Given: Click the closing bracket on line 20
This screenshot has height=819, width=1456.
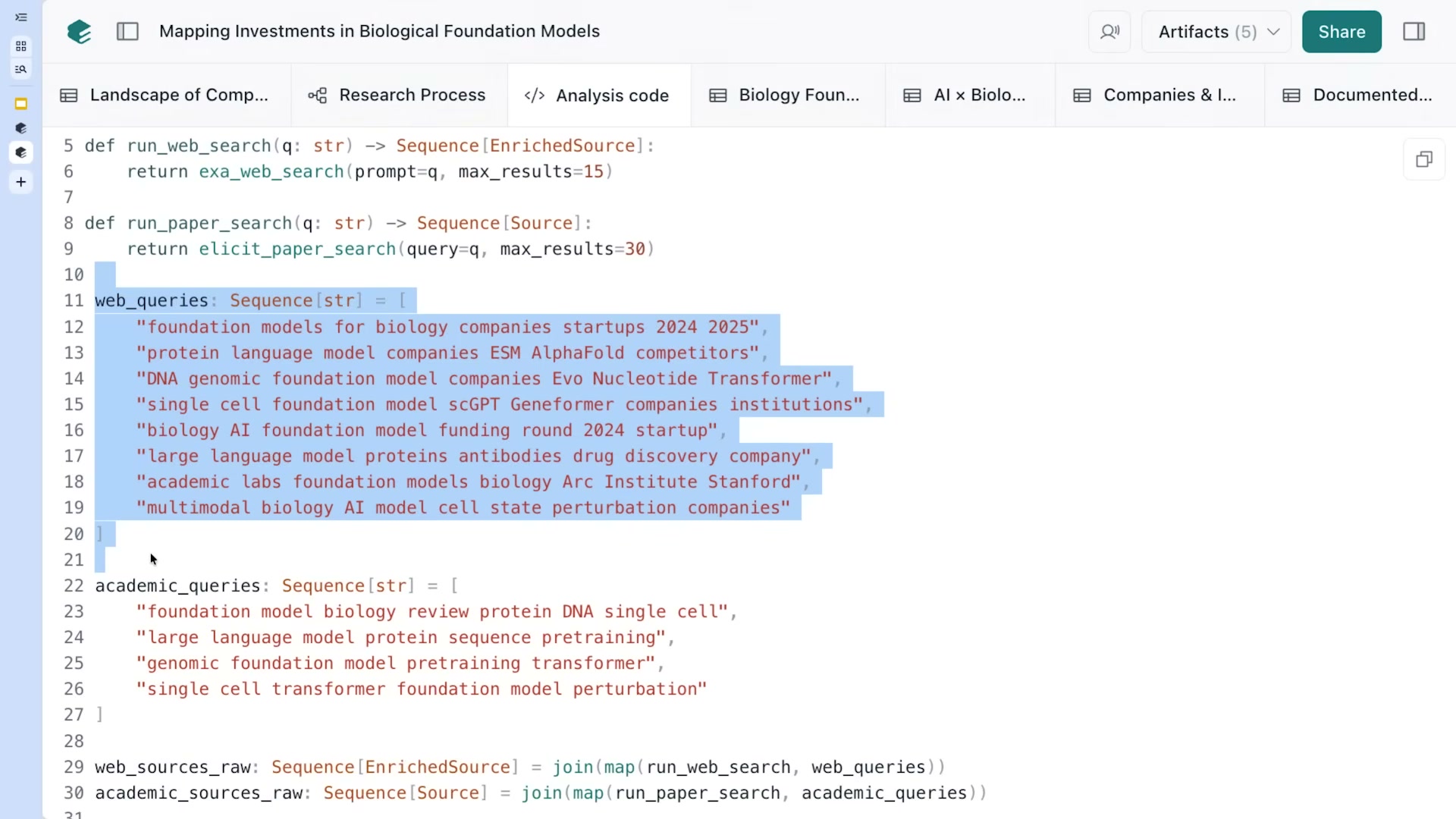Looking at the screenshot, I should click(99, 534).
